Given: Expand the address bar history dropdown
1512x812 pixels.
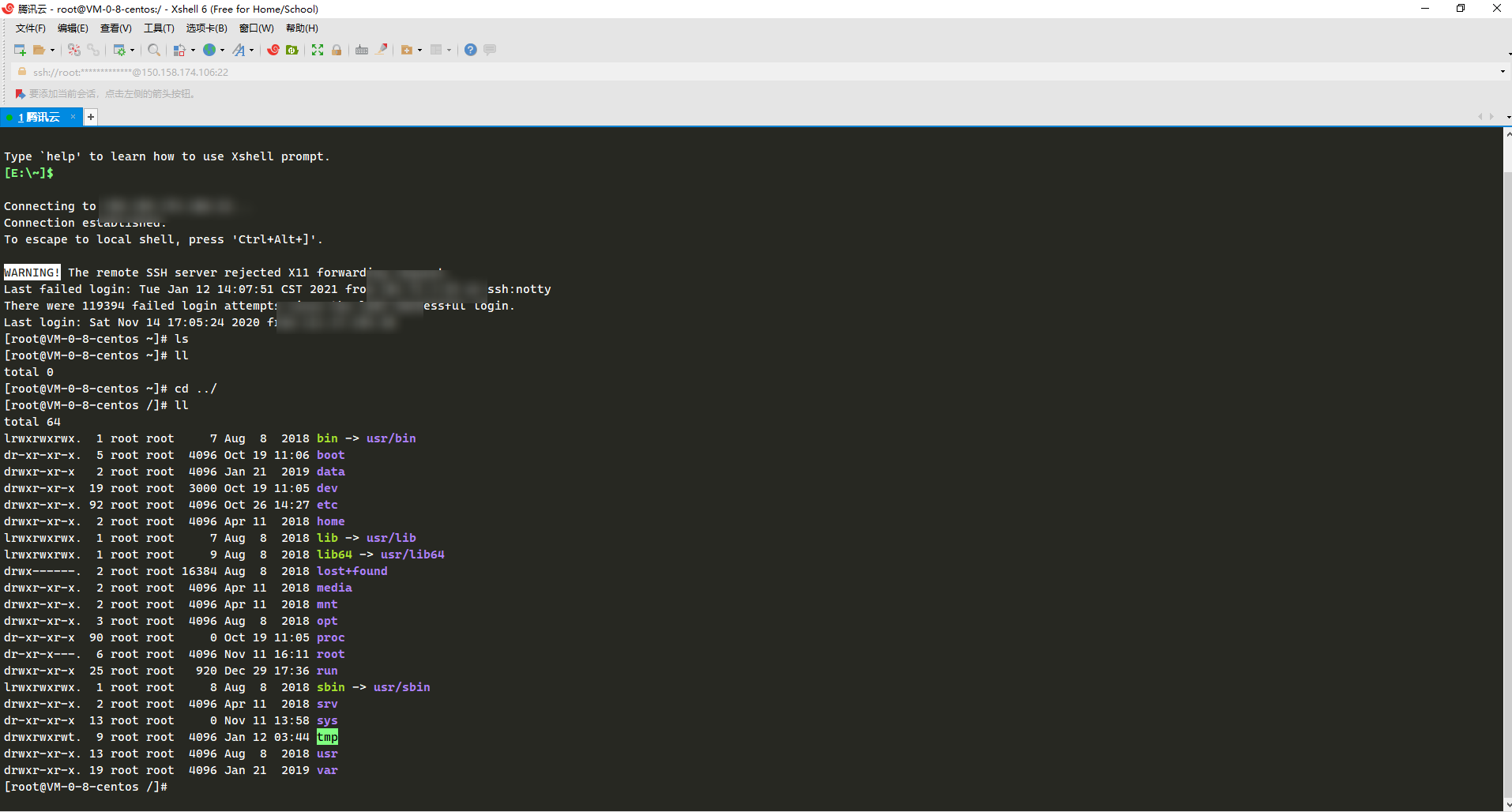Looking at the screenshot, I should (x=1503, y=72).
